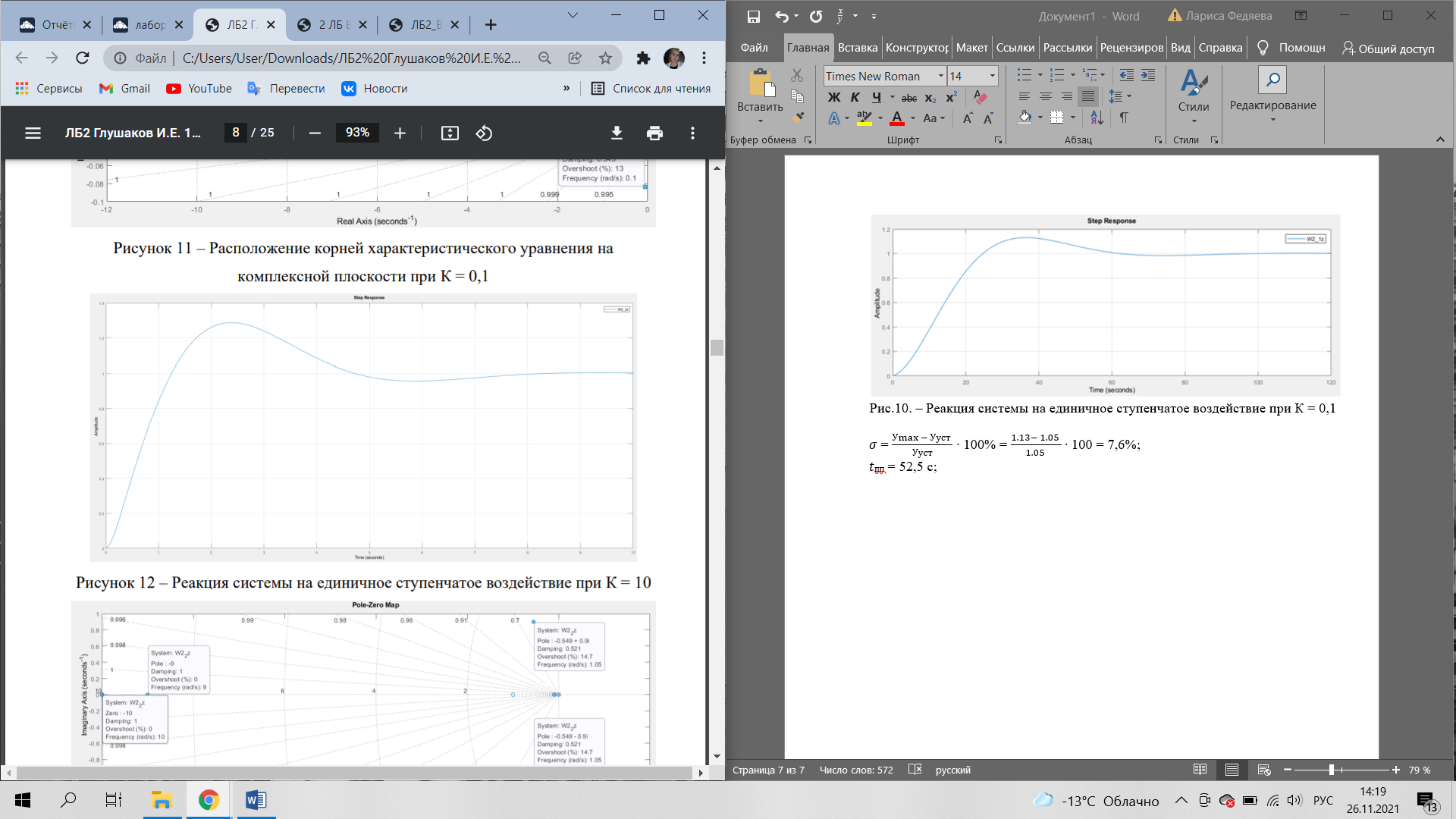Collapse the Word ribbon with chevron
The width and height of the screenshot is (1456, 819).
(1440, 140)
